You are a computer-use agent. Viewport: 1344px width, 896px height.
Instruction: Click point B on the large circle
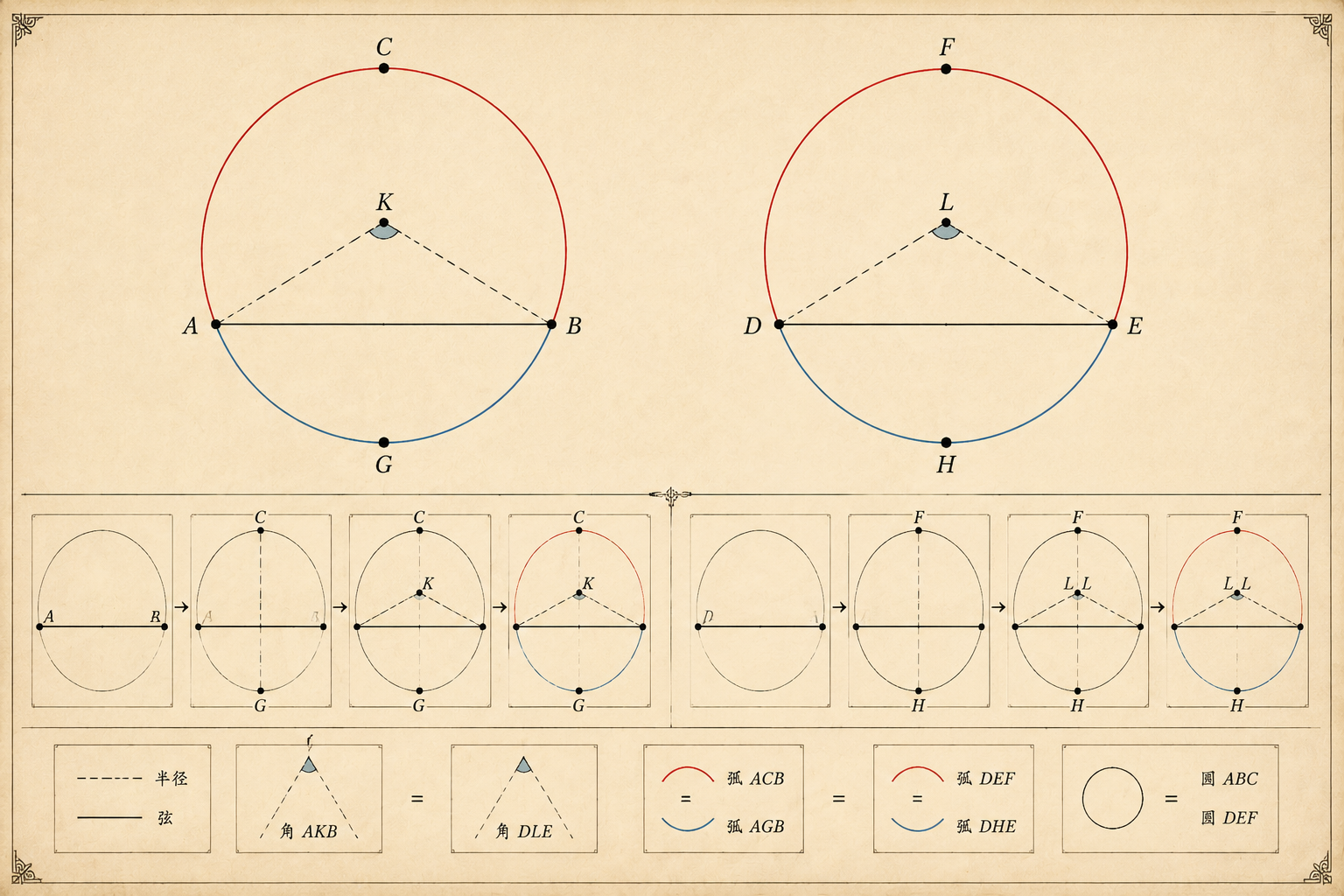coord(551,325)
